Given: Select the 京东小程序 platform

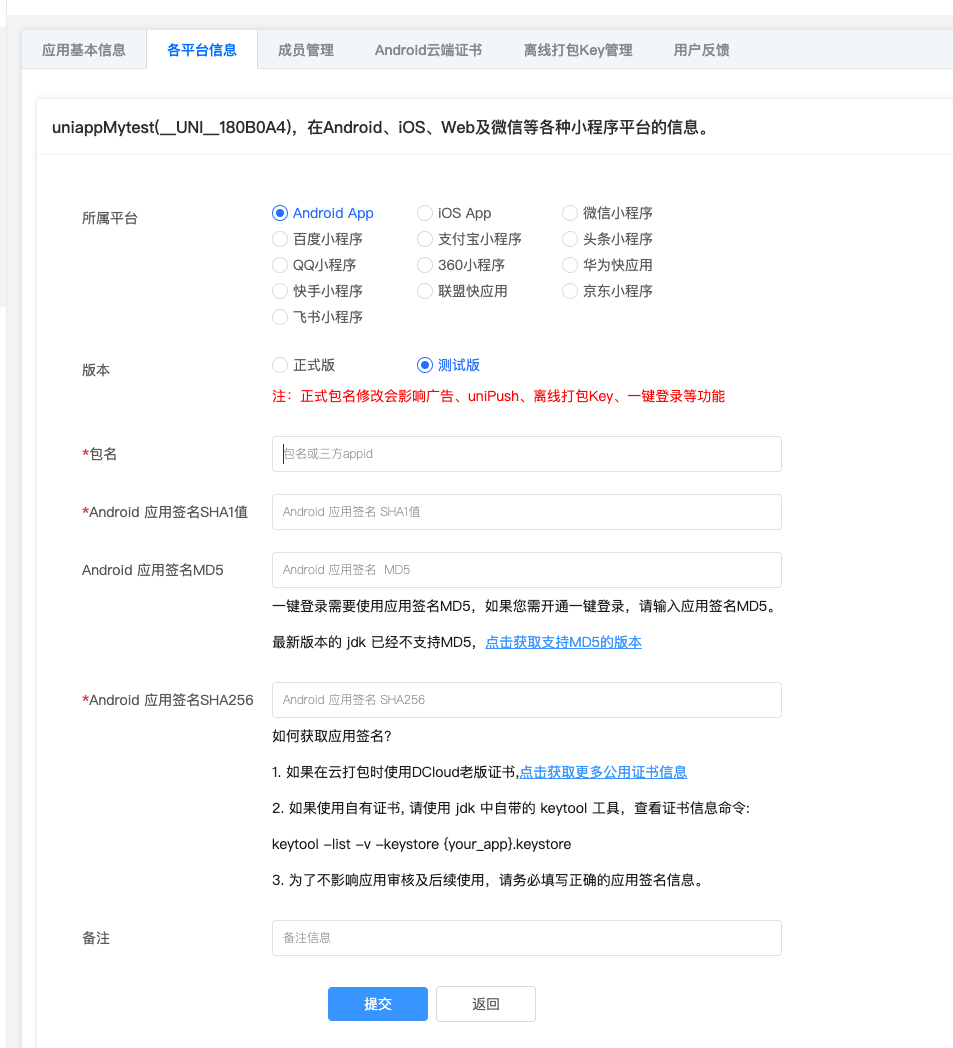Looking at the screenshot, I should pyautogui.click(x=571, y=291).
